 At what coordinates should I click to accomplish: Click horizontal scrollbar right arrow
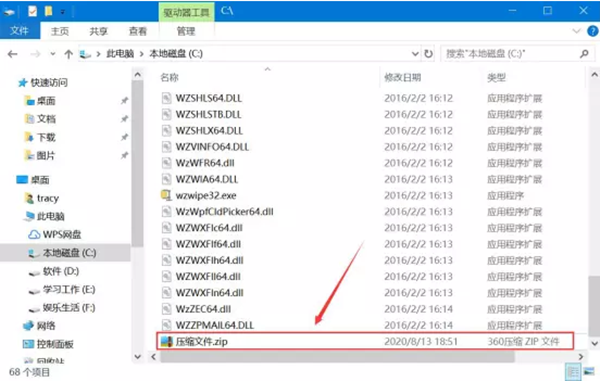(x=580, y=357)
